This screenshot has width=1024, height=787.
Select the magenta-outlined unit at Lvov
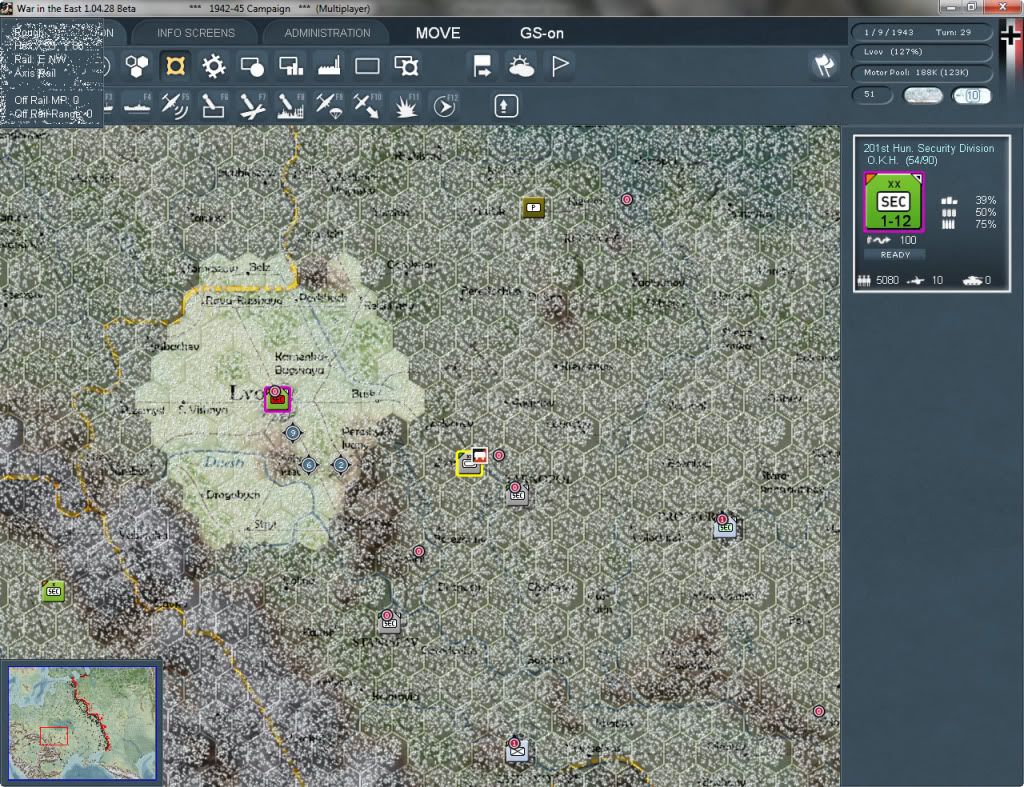pos(277,398)
